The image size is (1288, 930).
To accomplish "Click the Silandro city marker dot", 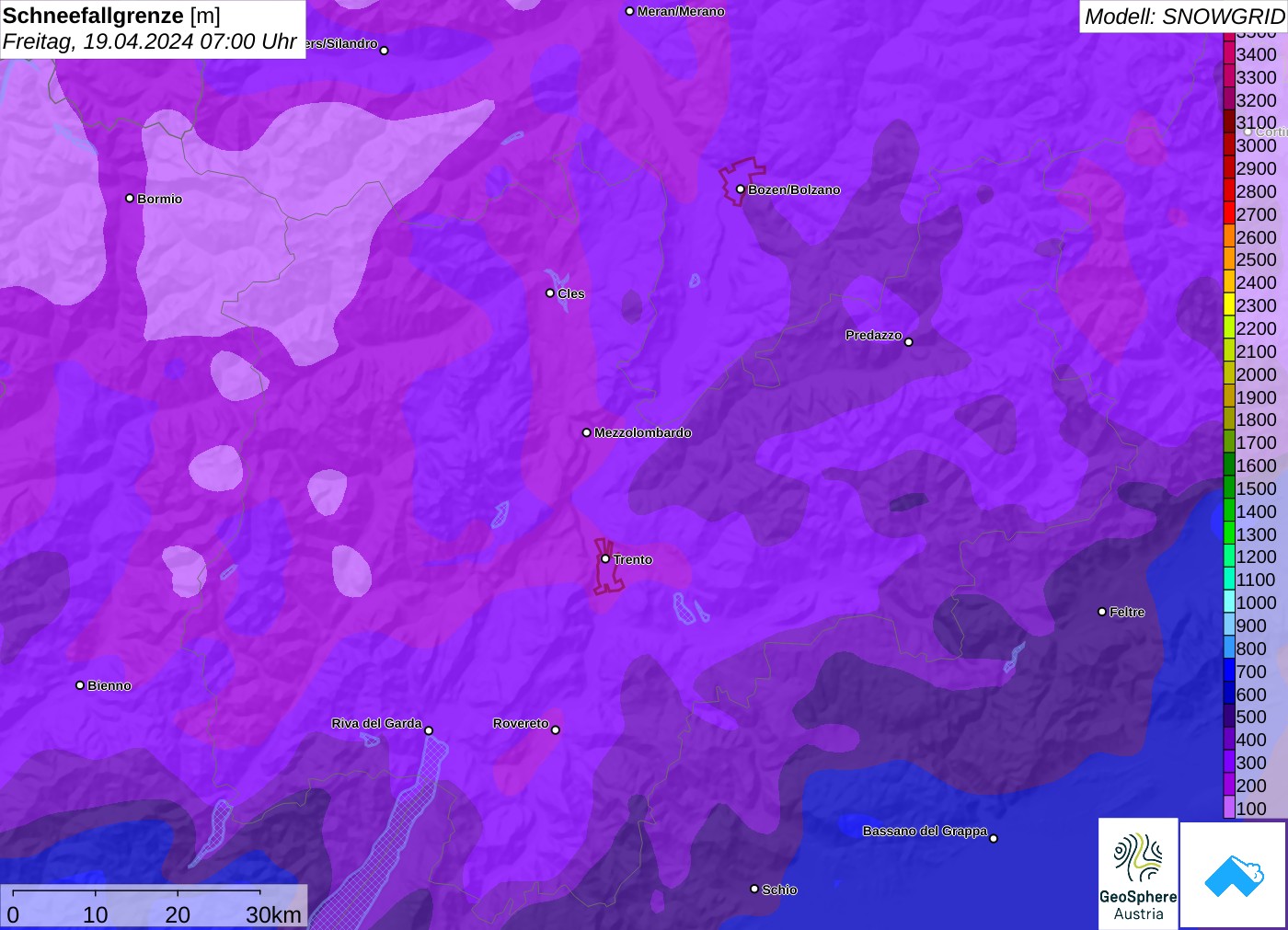I will coord(385,50).
